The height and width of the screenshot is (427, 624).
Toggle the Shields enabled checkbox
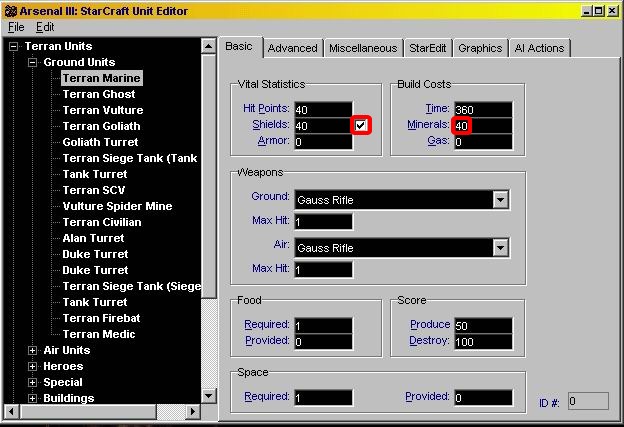[361, 125]
